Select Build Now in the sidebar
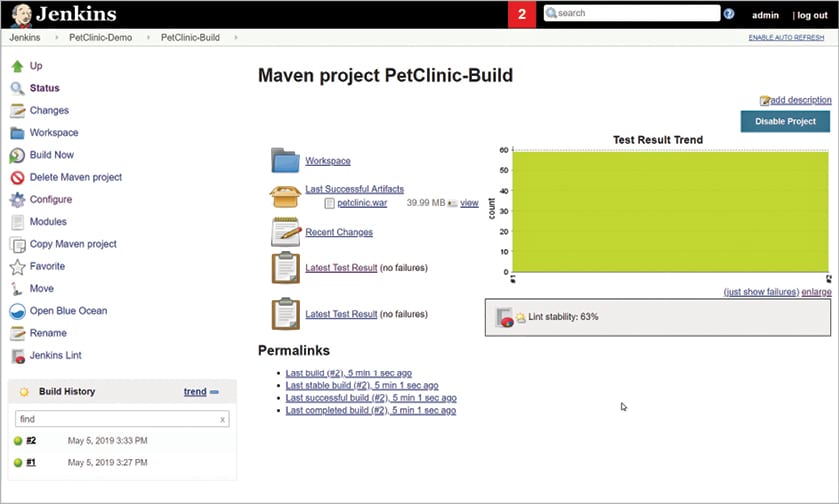839x504 pixels. click(52, 155)
